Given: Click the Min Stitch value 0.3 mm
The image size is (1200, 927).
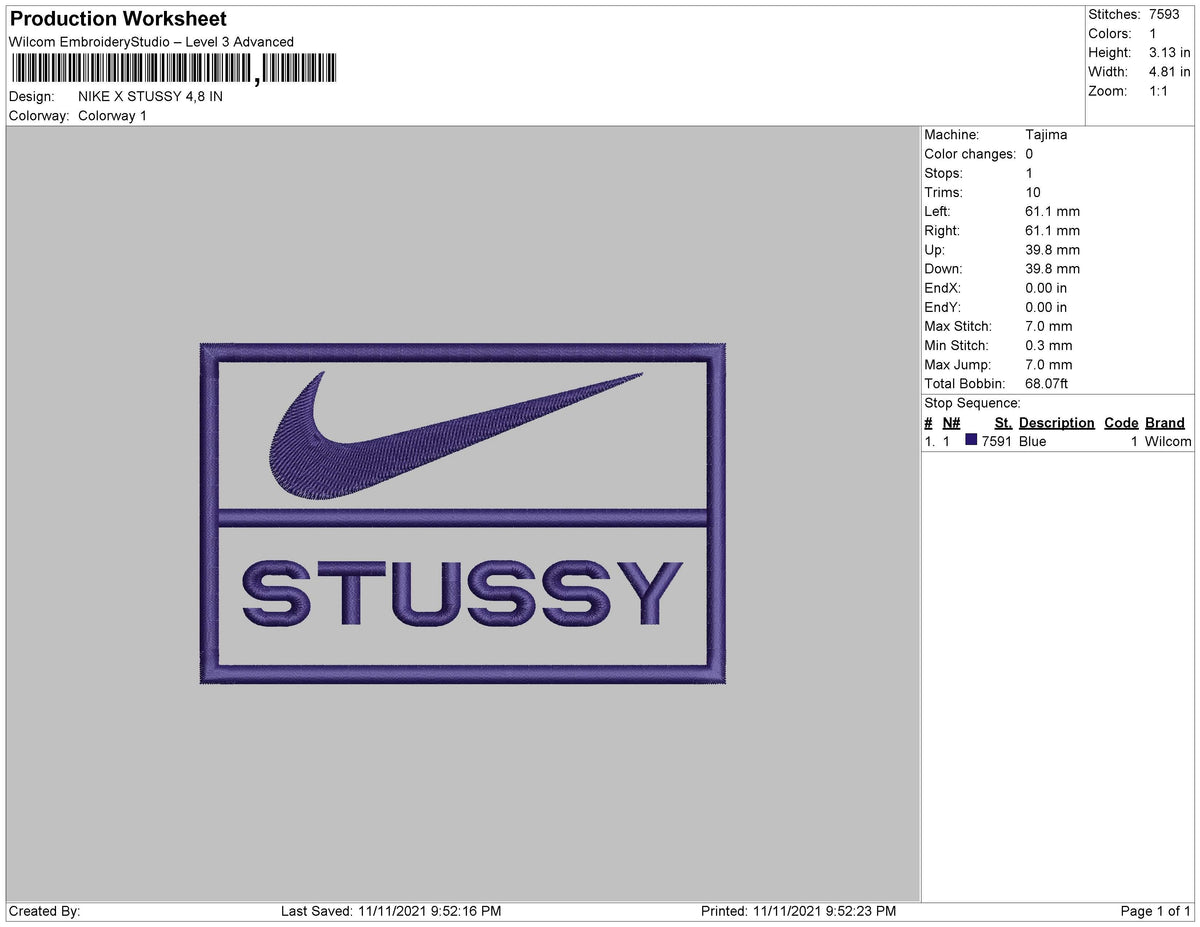Looking at the screenshot, I should [x=1049, y=346].
